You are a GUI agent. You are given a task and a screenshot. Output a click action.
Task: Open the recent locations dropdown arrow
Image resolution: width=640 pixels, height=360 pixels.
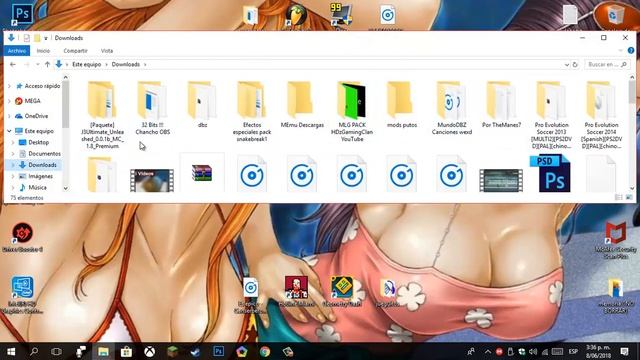[38, 64]
